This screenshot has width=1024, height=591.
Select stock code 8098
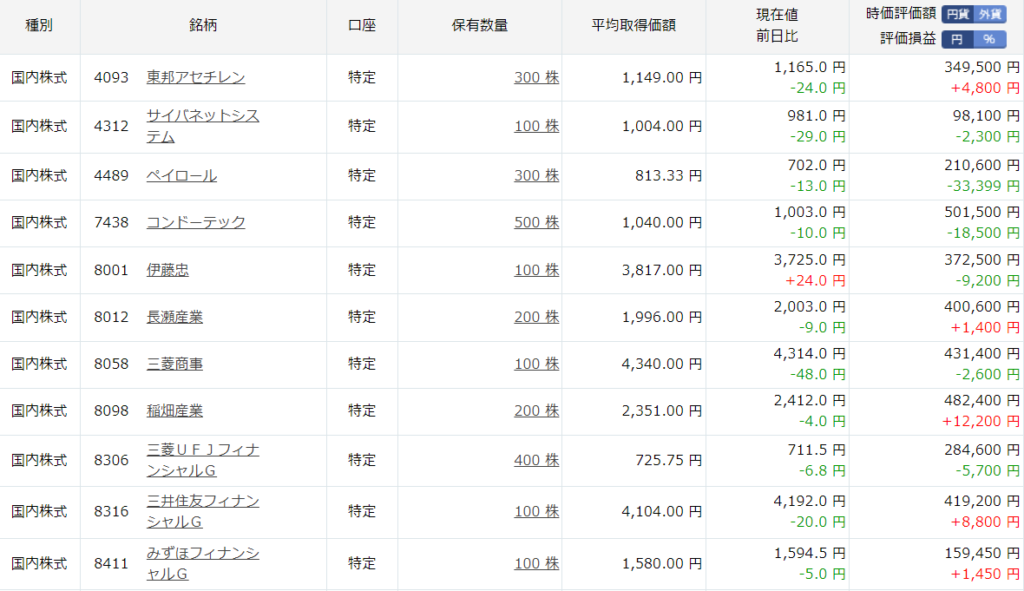click(111, 411)
